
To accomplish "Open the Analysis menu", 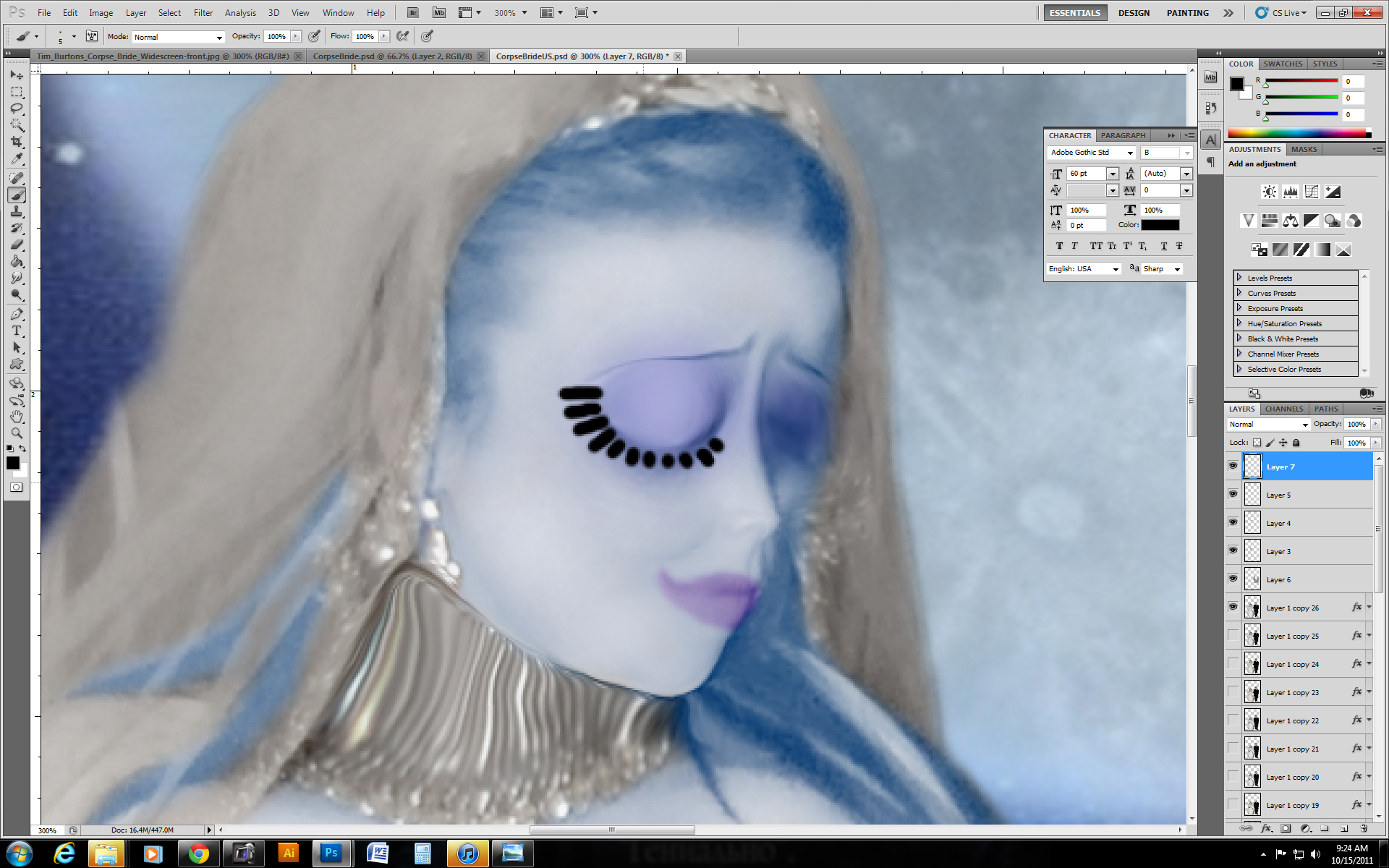I will (240, 13).
